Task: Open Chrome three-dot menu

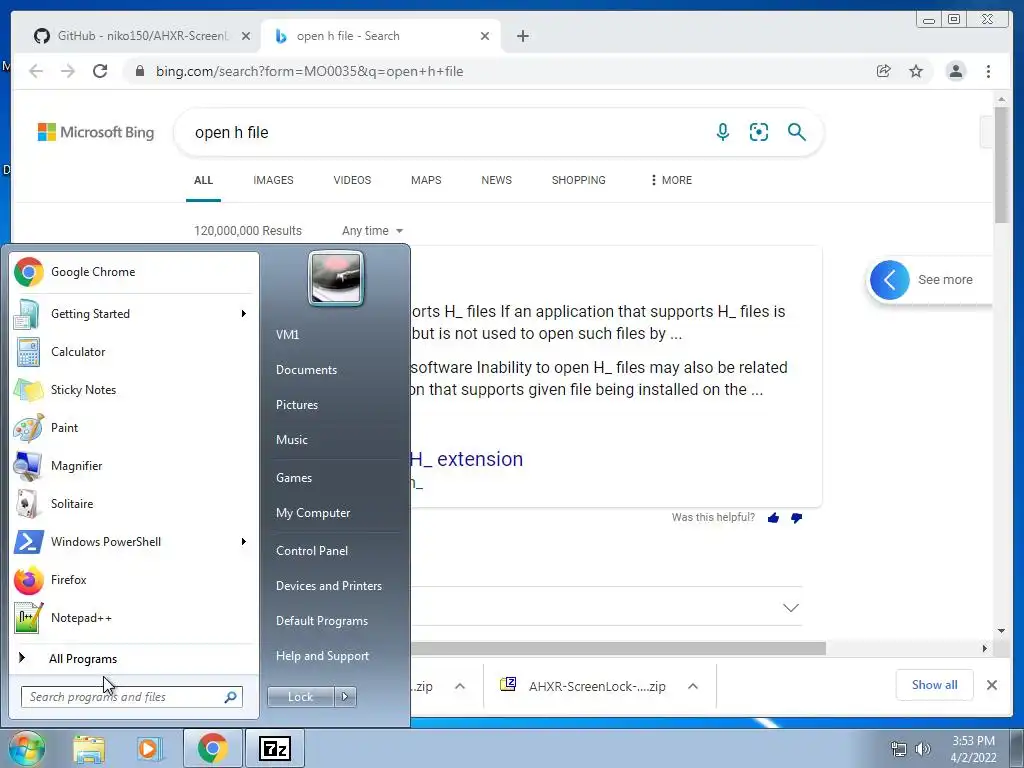Action: pyautogui.click(x=988, y=71)
